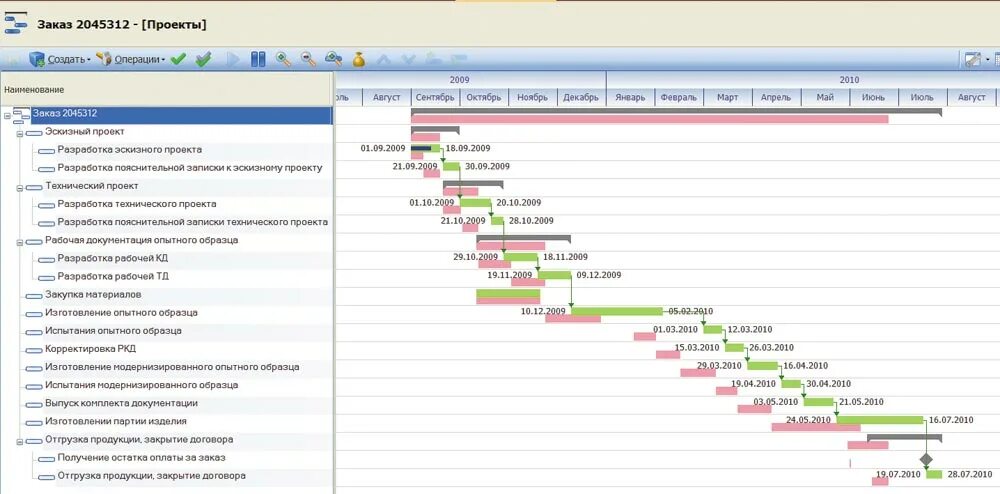
Task: Click the double checkmark toolbar icon
Action: pyautogui.click(x=203, y=59)
